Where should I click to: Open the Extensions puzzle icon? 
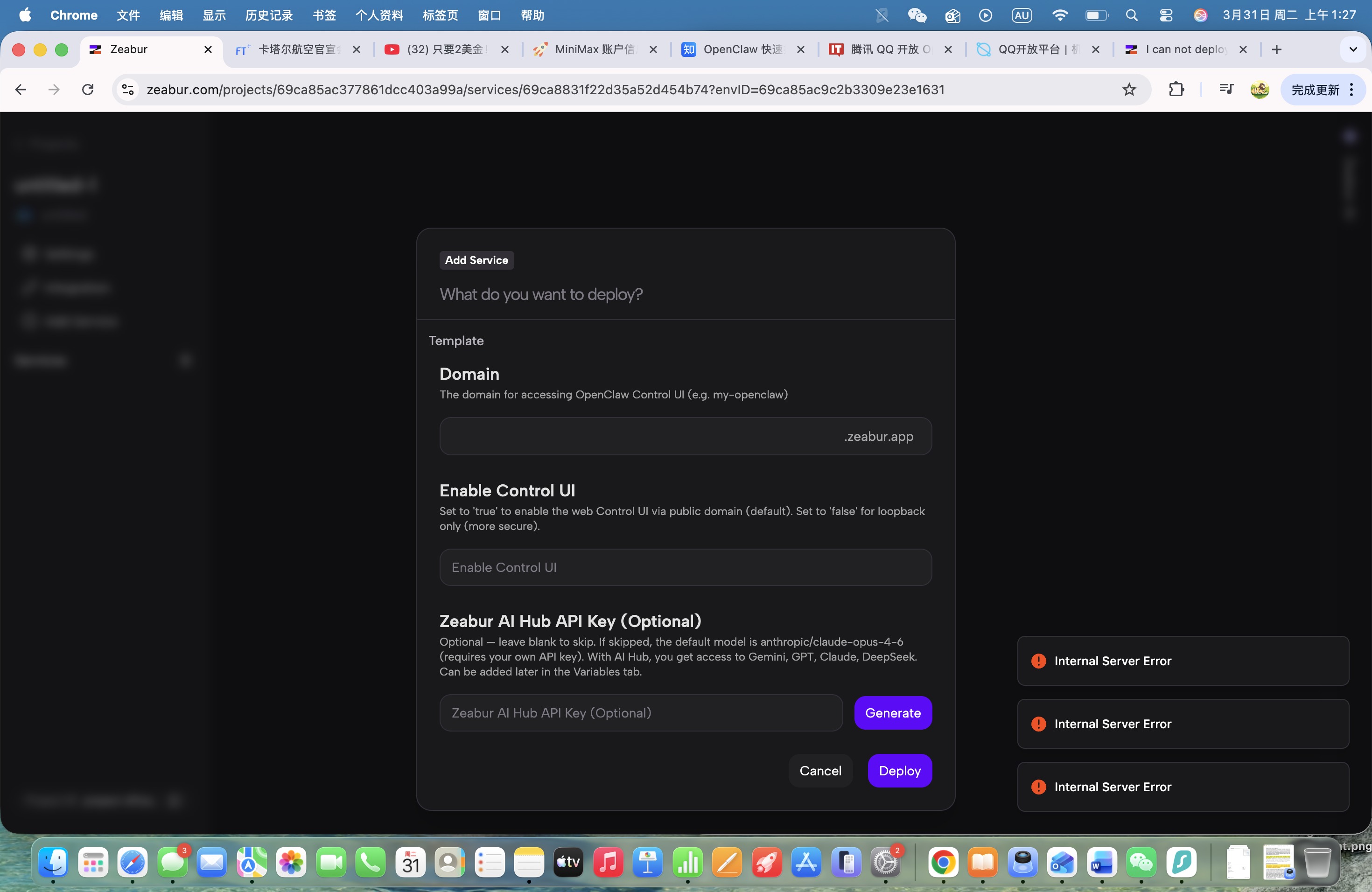click(1176, 89)
